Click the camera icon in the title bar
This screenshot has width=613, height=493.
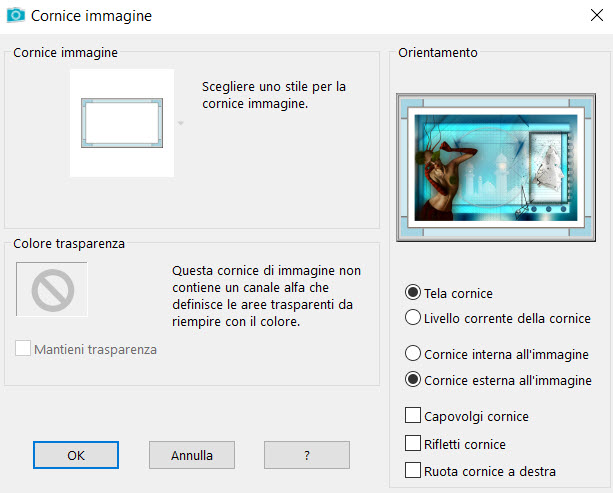pyautogui.click(x=16, y=15)
